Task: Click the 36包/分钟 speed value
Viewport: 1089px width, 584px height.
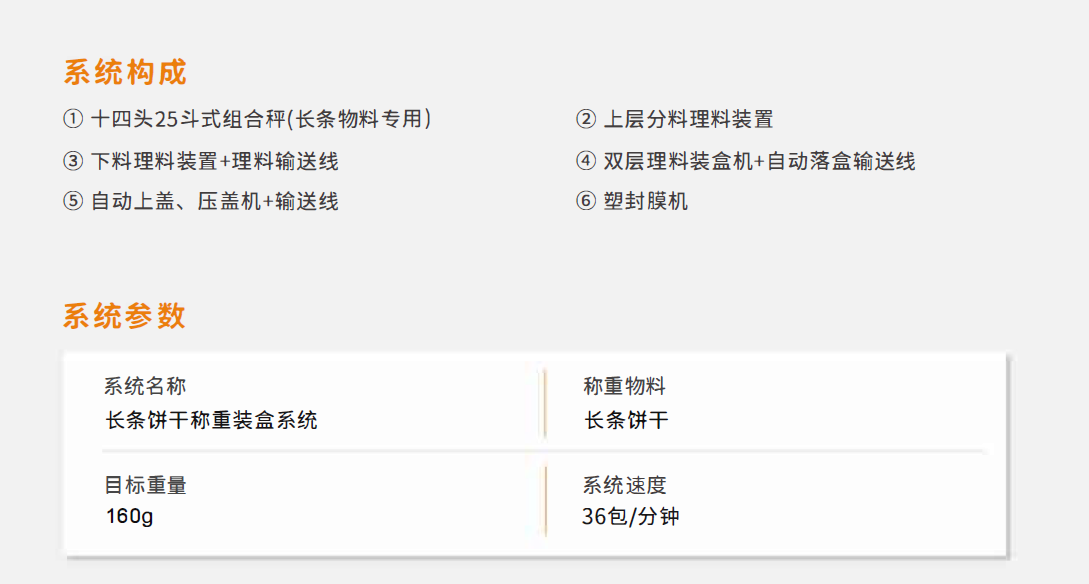Action: point(631,516)
